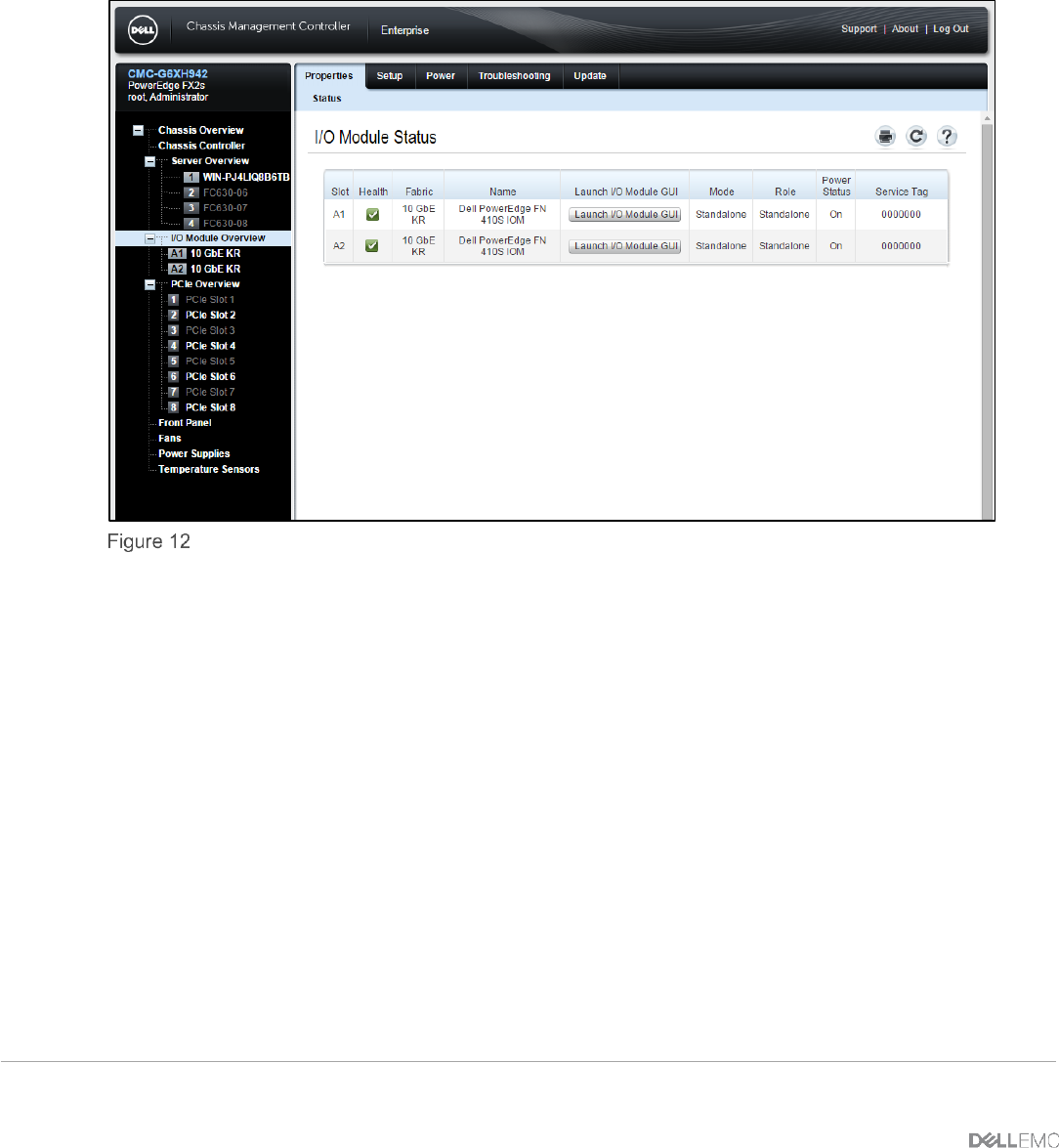Screen dimensions: 1059x1148
Task: Click PCIe slot 4 number badge
Action: tap(174, 346)
